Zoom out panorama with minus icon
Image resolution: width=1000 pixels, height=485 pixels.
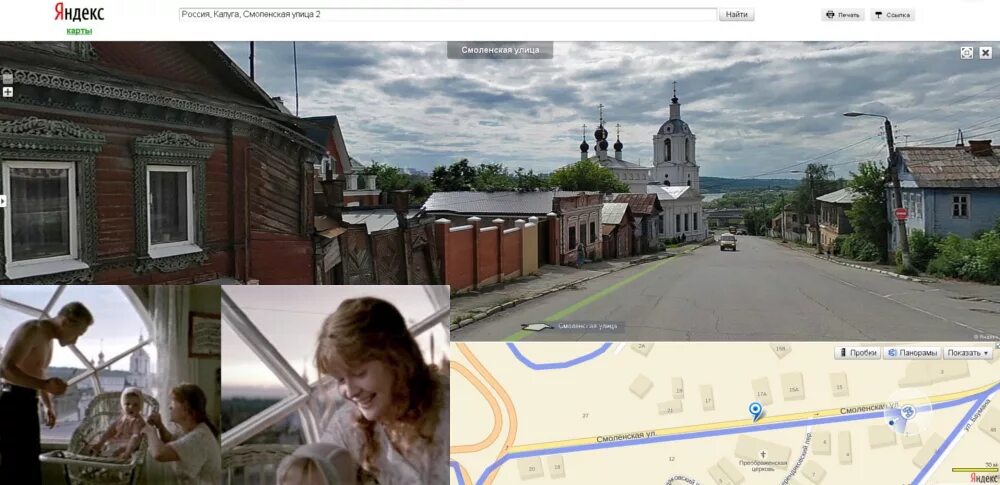point(8,78)
